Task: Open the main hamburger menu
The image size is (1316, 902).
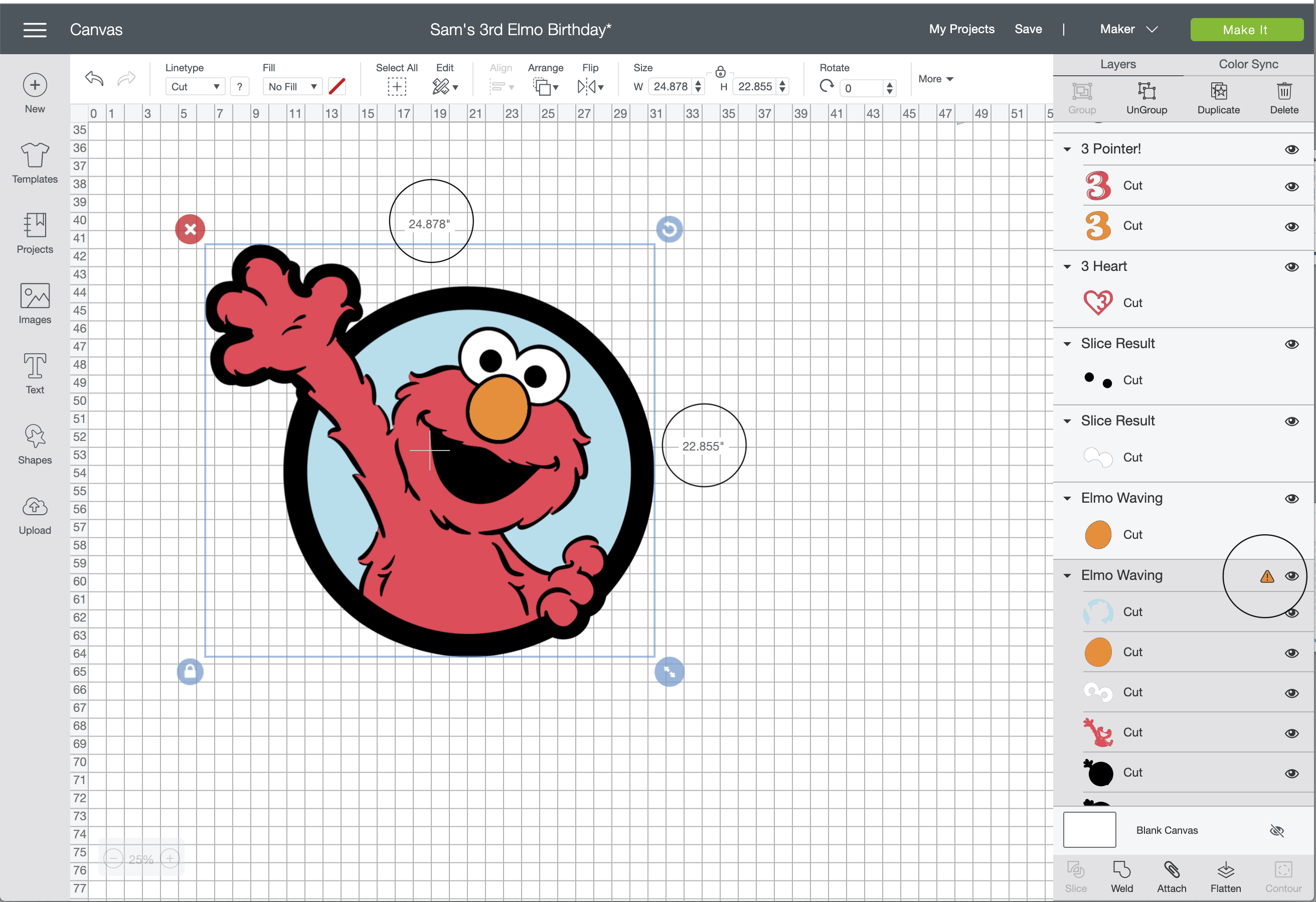Action: [x=35, y=30]
